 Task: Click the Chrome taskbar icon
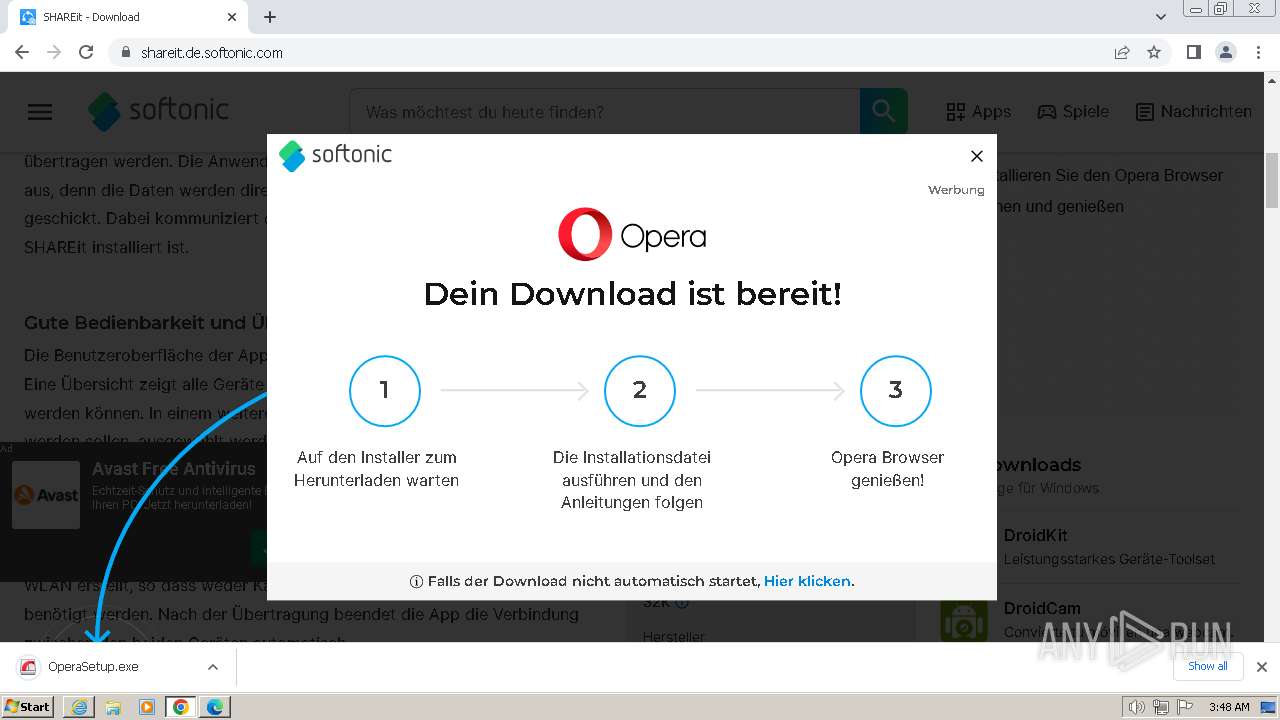click(181, 707)
